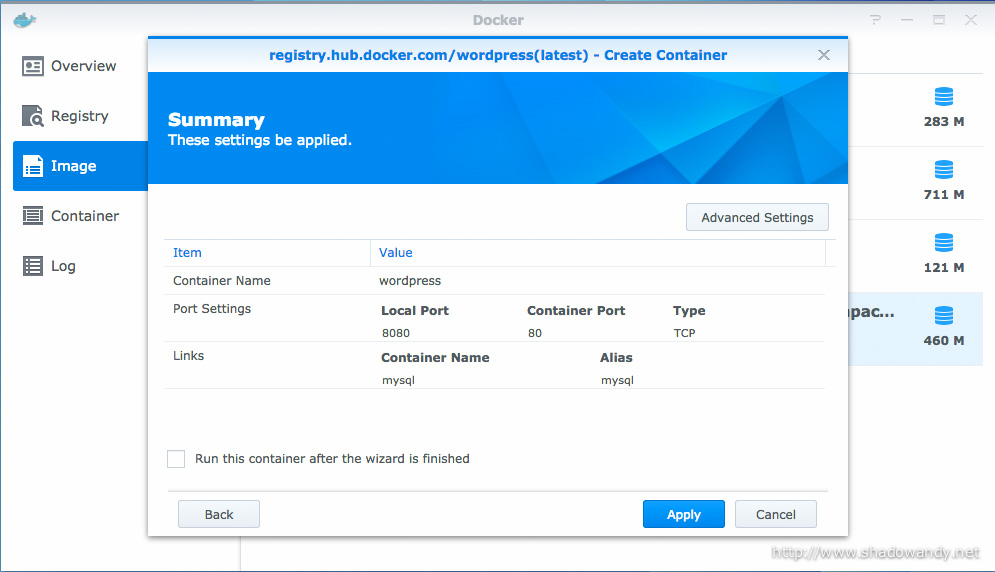Click the database icon above 283 M

[944, 96]
